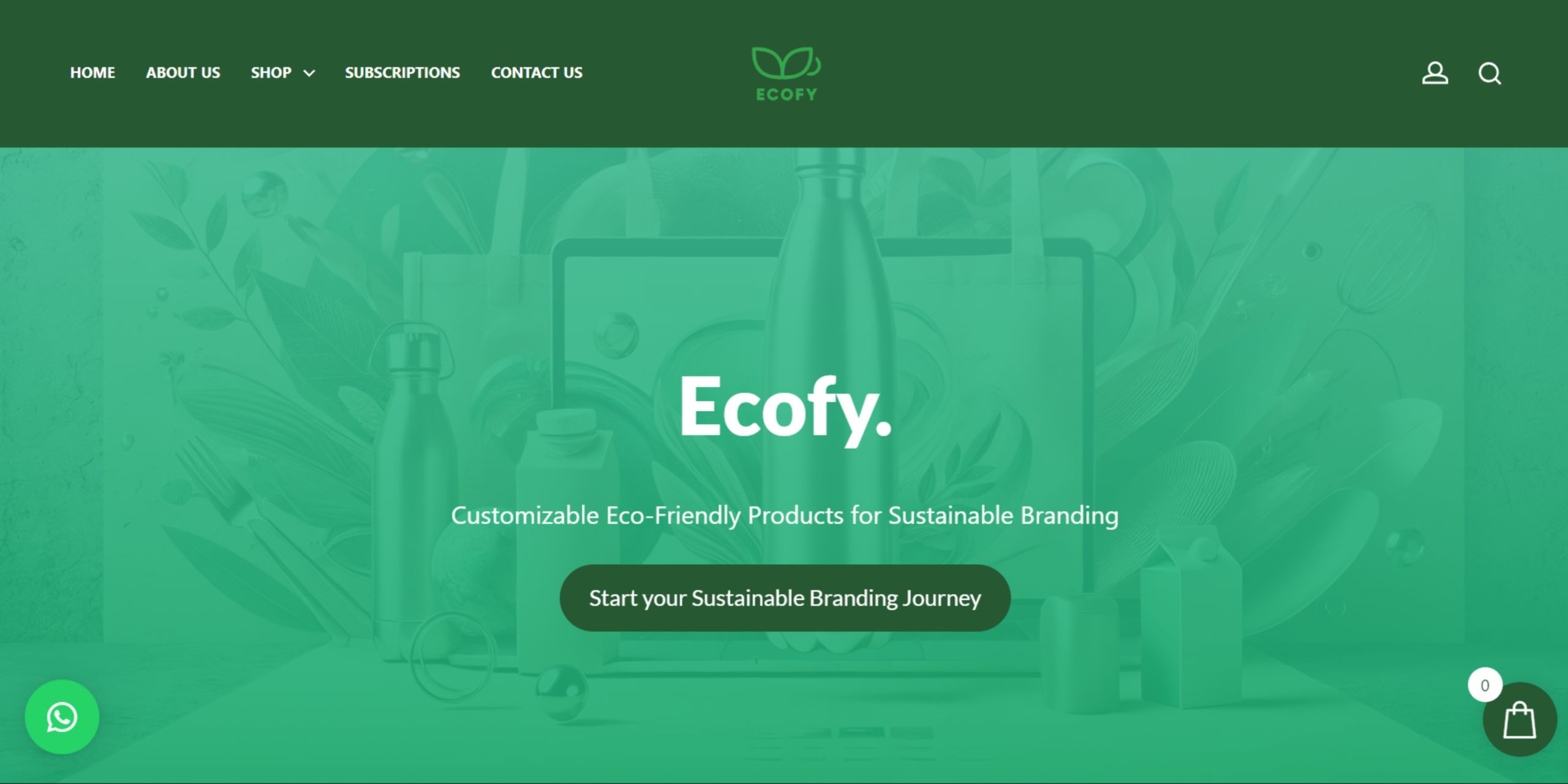The width and height of the screenshot is (1568, 784).
Task: Open the SHOP navigation menu
Action: click(x=271, y=72)
